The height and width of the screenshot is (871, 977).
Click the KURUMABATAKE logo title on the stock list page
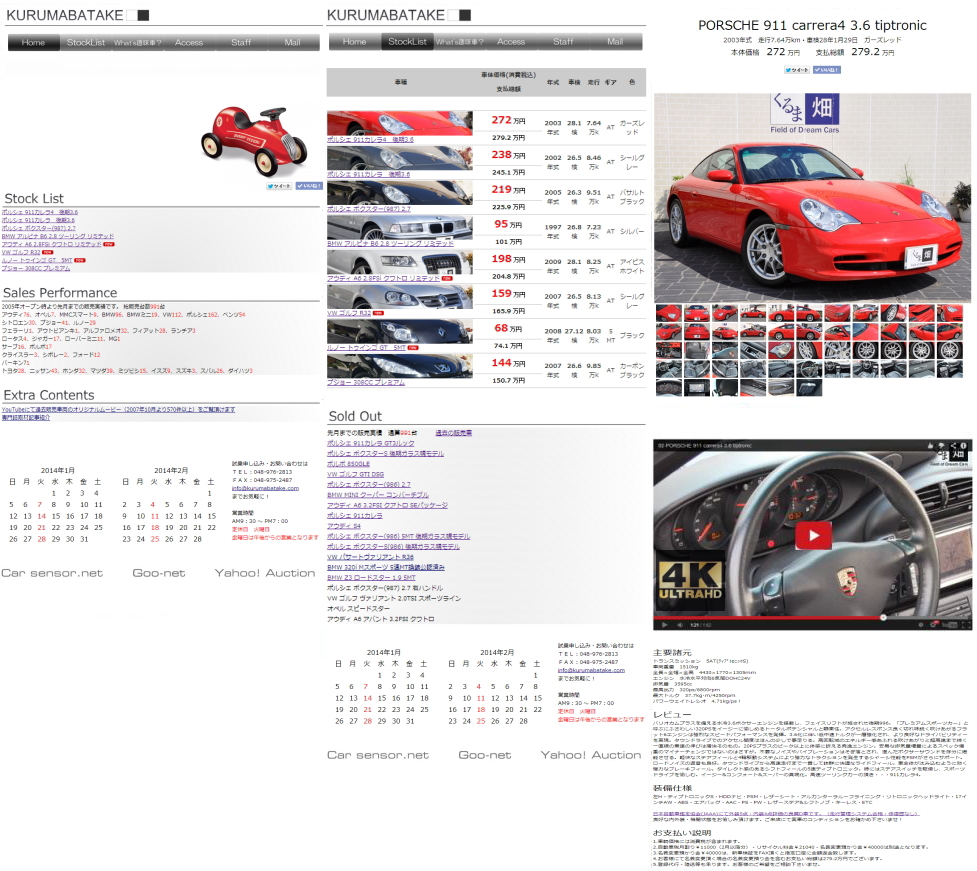click(x=386, y=15)
